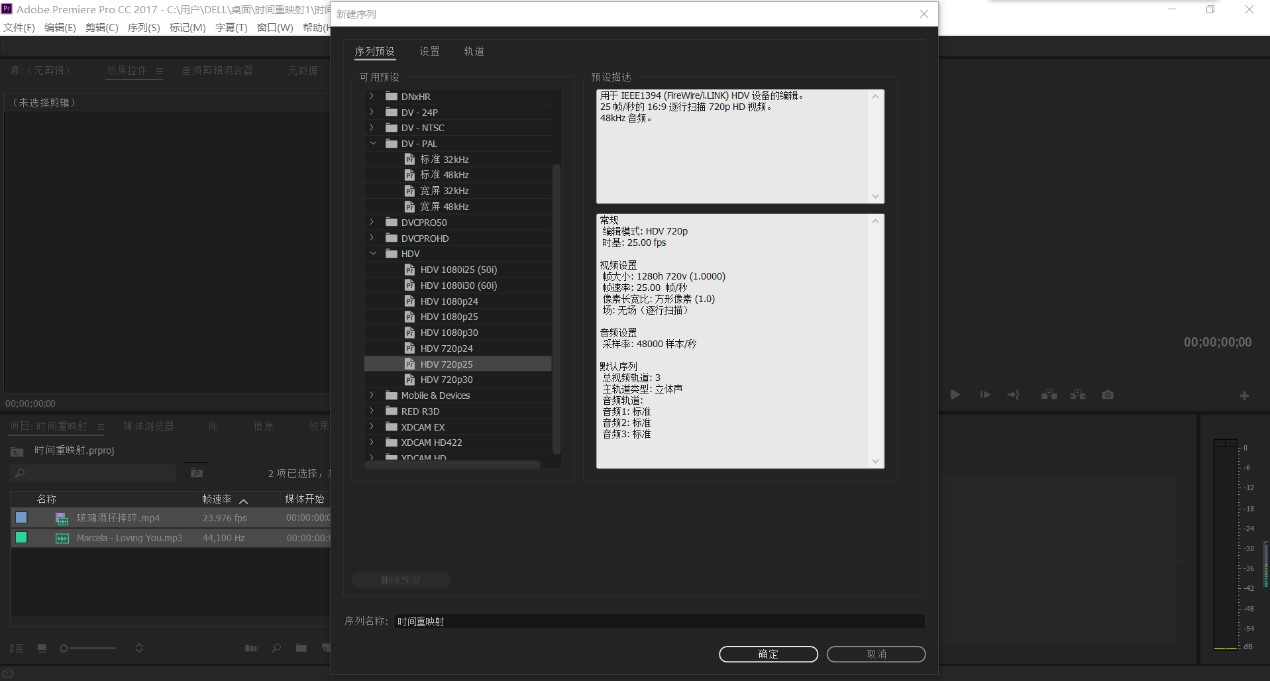
Task: Switch to the 序列预设 tab
Action: pyautogui.click(x=374, y=51)
